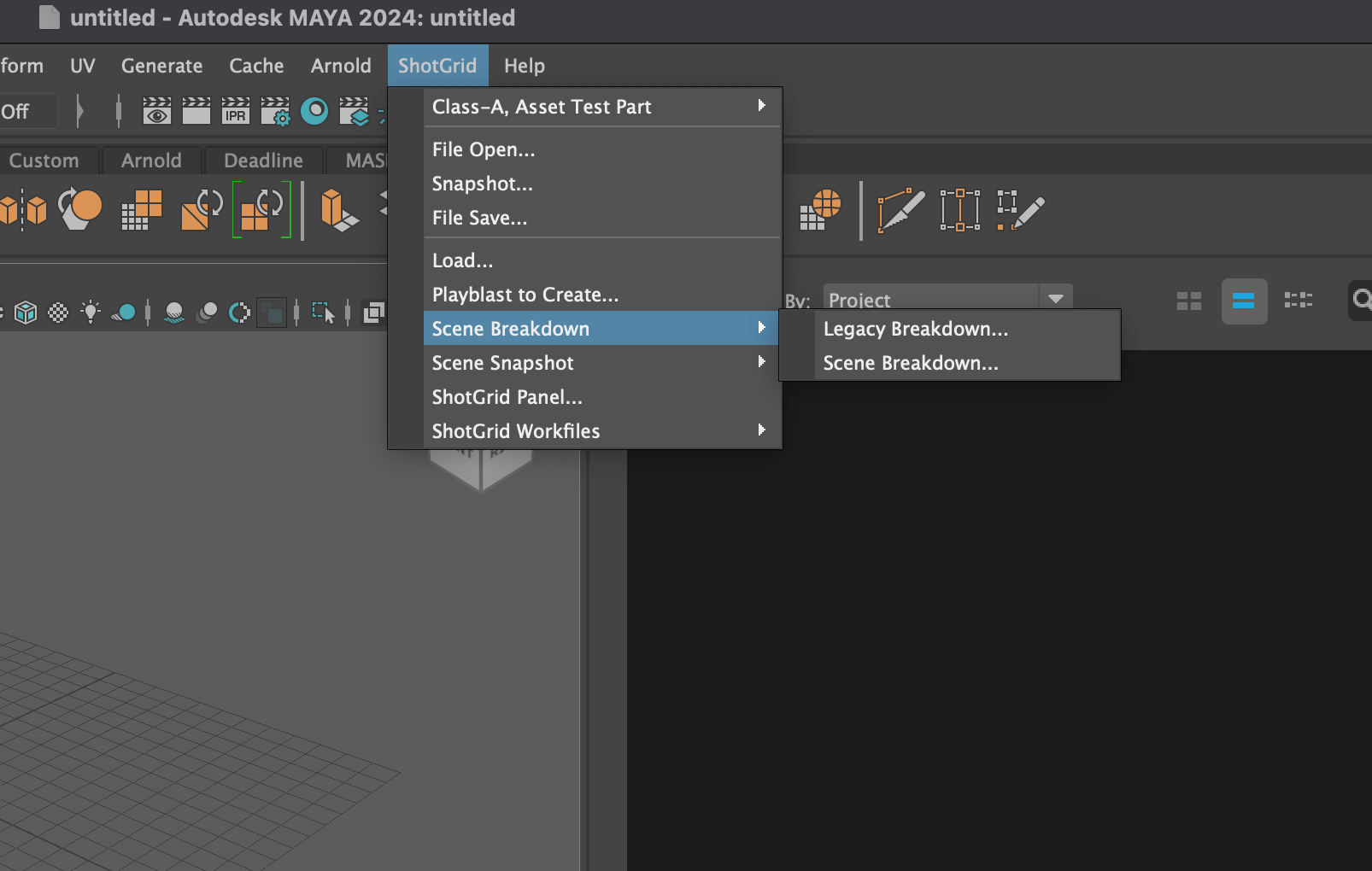Click the stacked squares icon in viewport toolbar
Screen dimensions: 1372x871
tap(373, 313)
